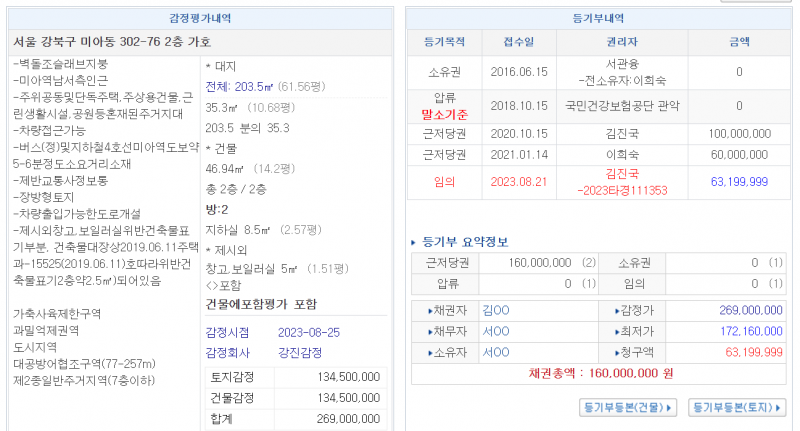The width and height of the screenshot is (800, 431).
Task: Click the 말소기준 red label
Action: click(444, 114)
